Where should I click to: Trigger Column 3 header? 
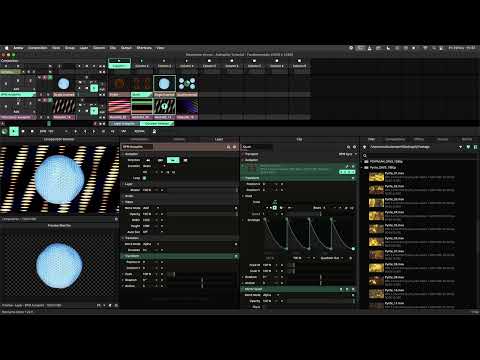[x=164, y=63]
